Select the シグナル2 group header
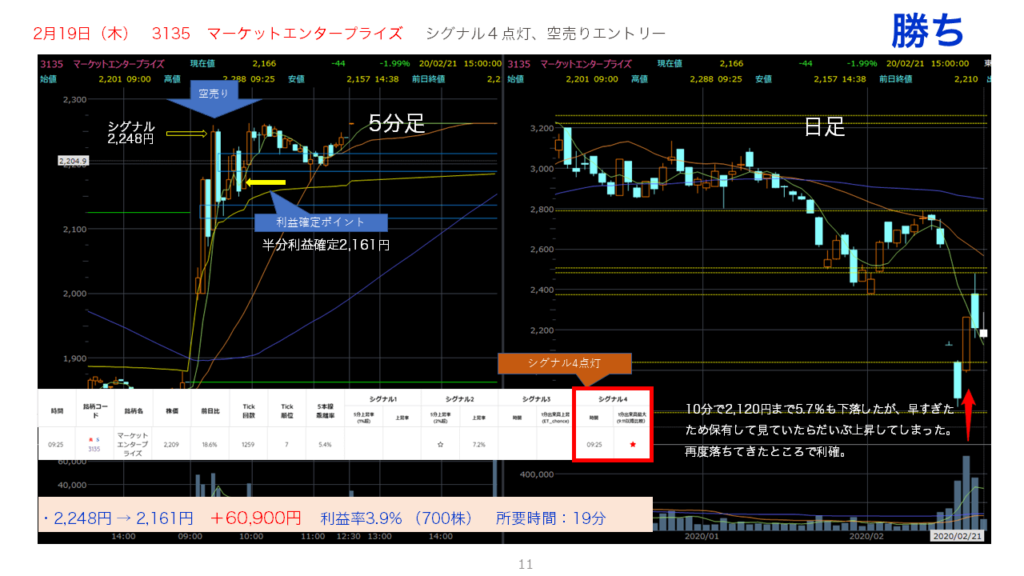Image resolution: width=1024 pixels, height=576 pixels. click(460, 398)
